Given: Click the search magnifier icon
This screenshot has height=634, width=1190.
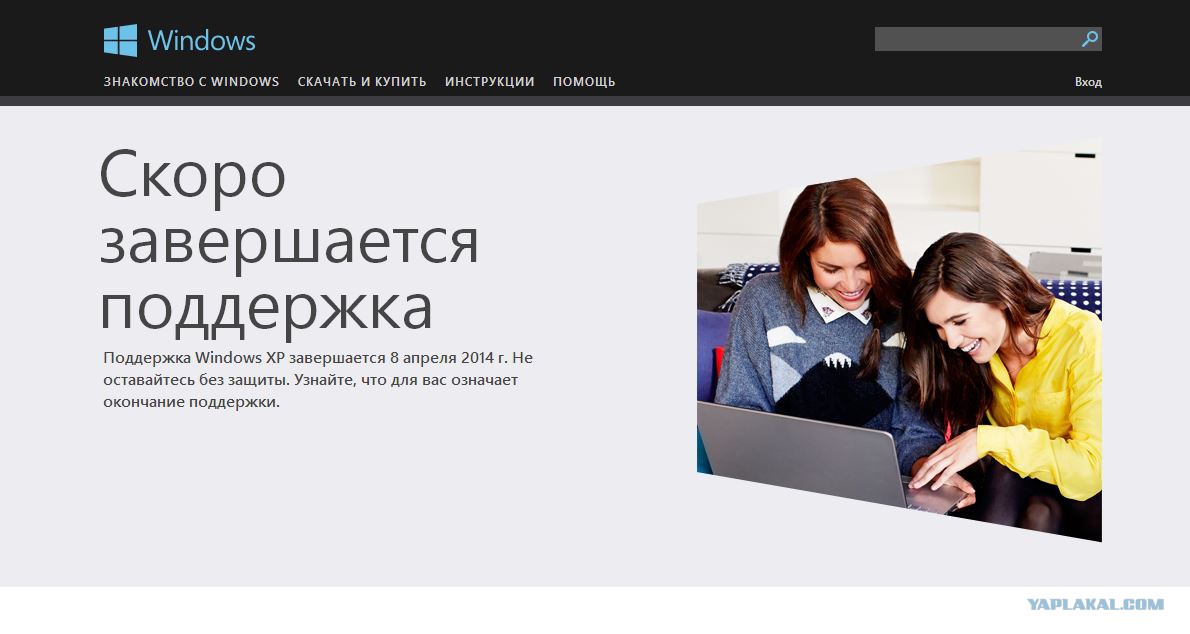Looking at the screenshot, I should coord(1090,39).
